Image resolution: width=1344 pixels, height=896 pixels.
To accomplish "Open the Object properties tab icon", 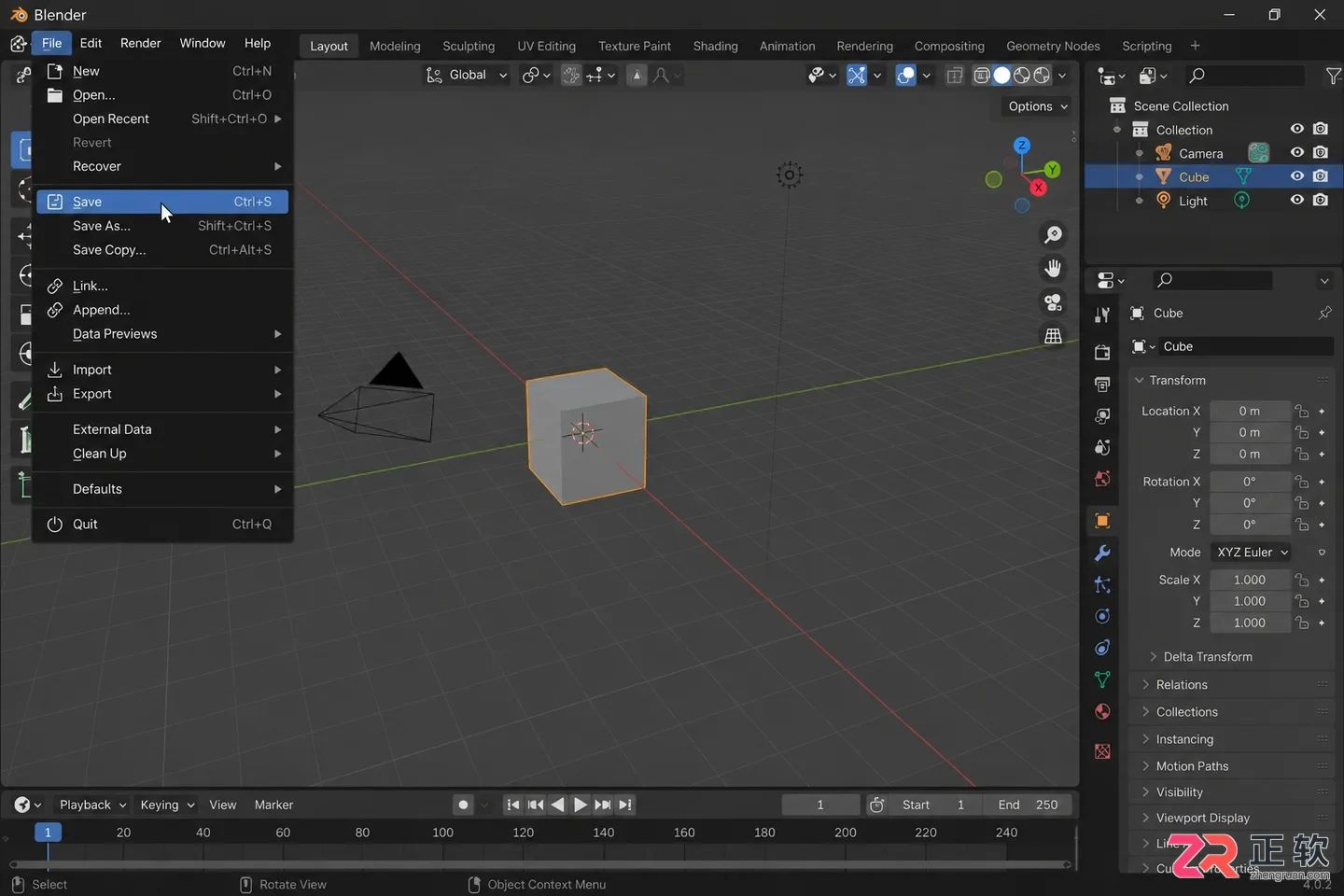I will point(1102,521).
